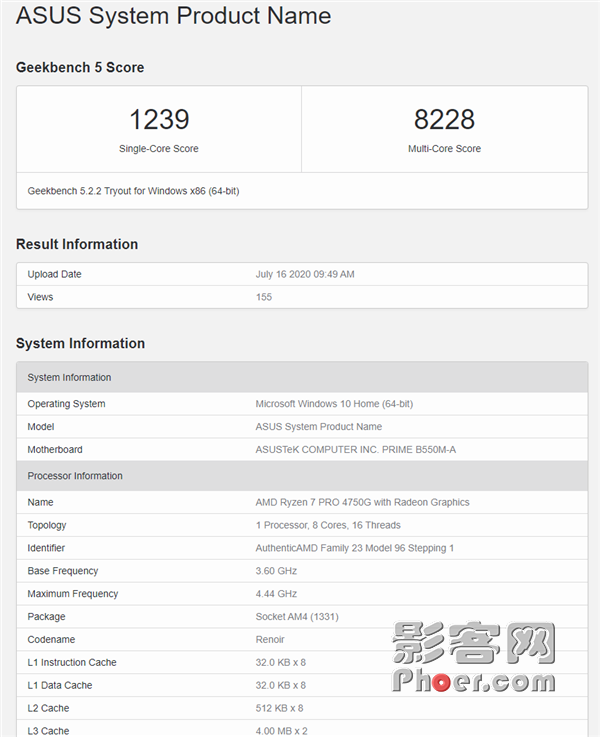Click the Operating System label
This screenshot has height=737, width=600.
(x=66, y=404)
